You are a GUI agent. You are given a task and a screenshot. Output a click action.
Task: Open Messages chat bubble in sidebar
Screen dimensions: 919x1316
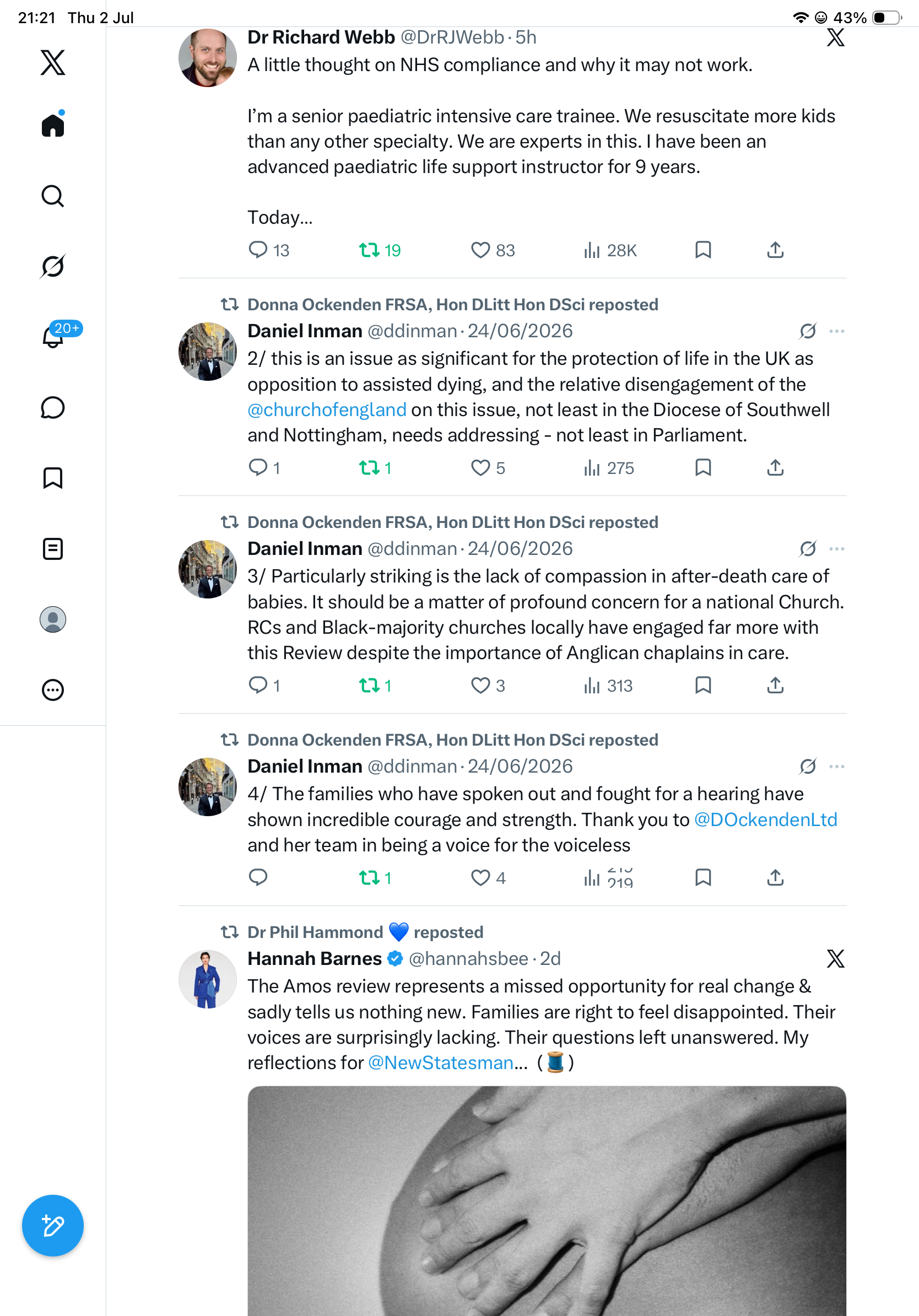pyautogui.click(x=53, y=407)
